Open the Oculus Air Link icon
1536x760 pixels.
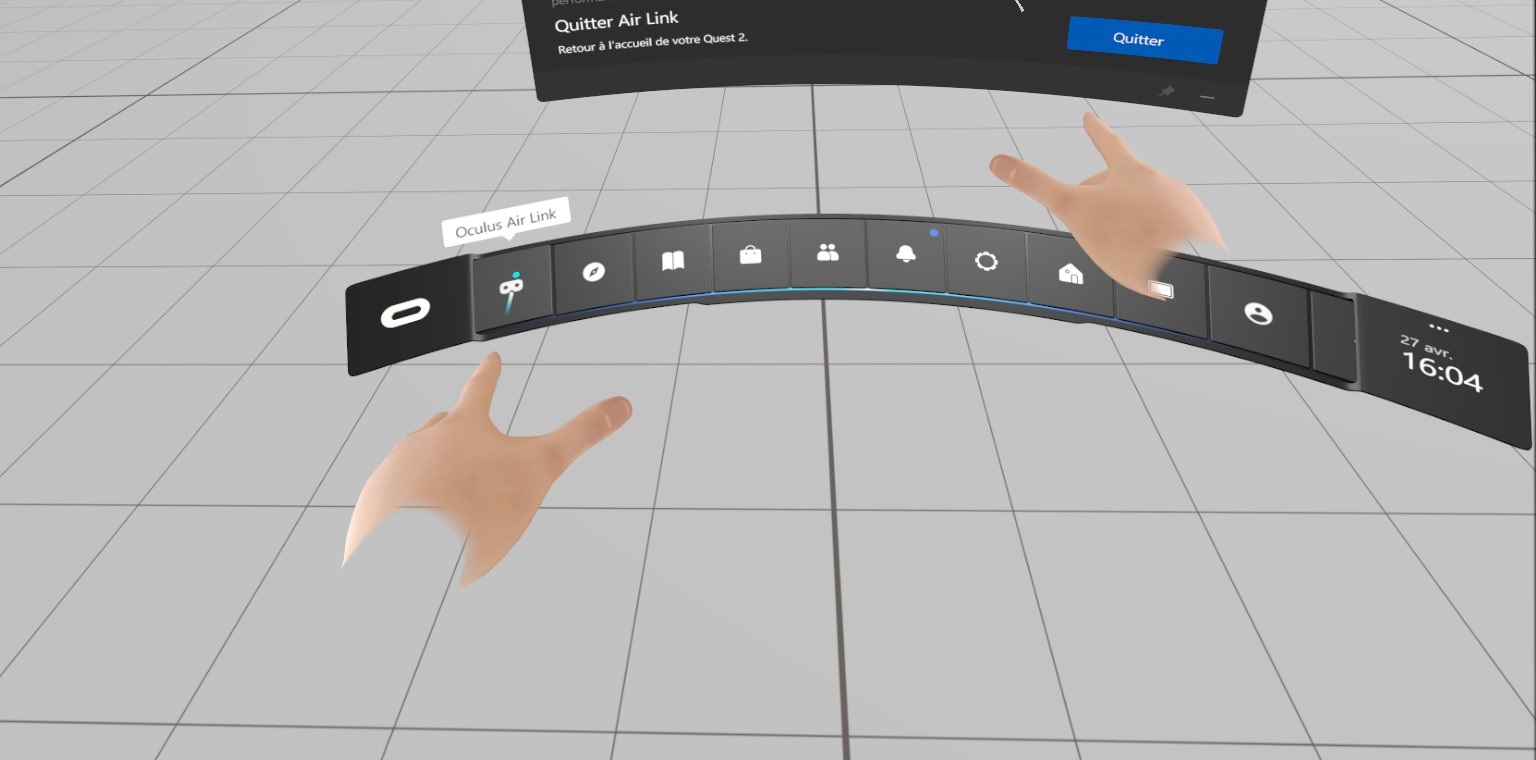pos(512,292)
